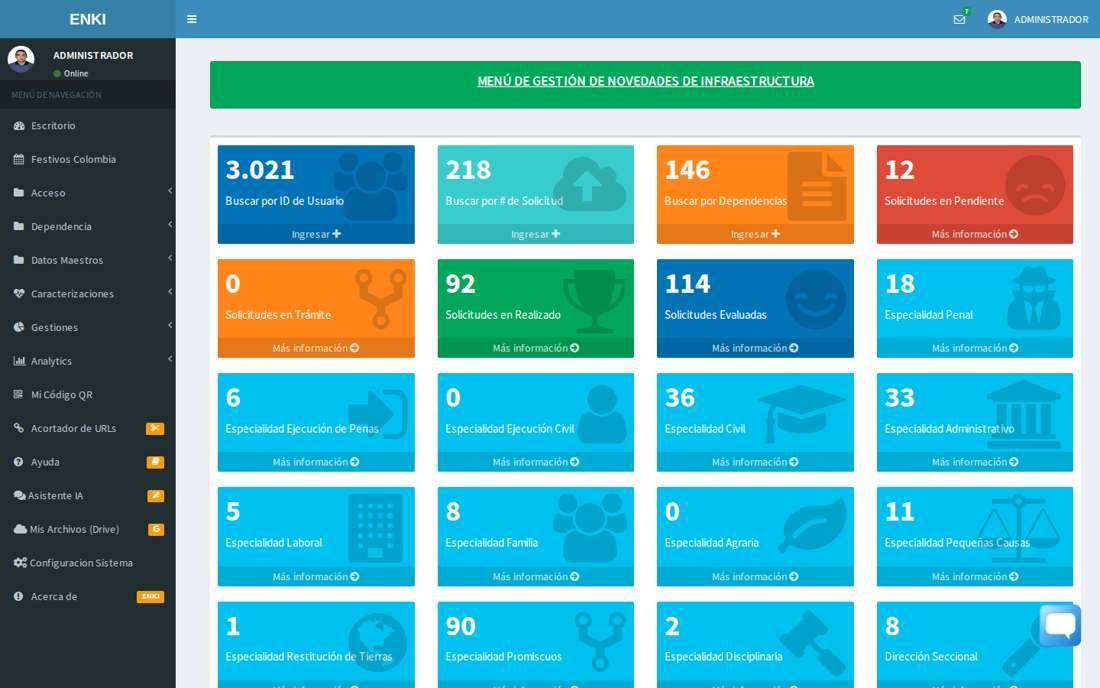Click Ingresar on Buscar por # de Solicitud

pyautogui.click(x=535, y=234)
